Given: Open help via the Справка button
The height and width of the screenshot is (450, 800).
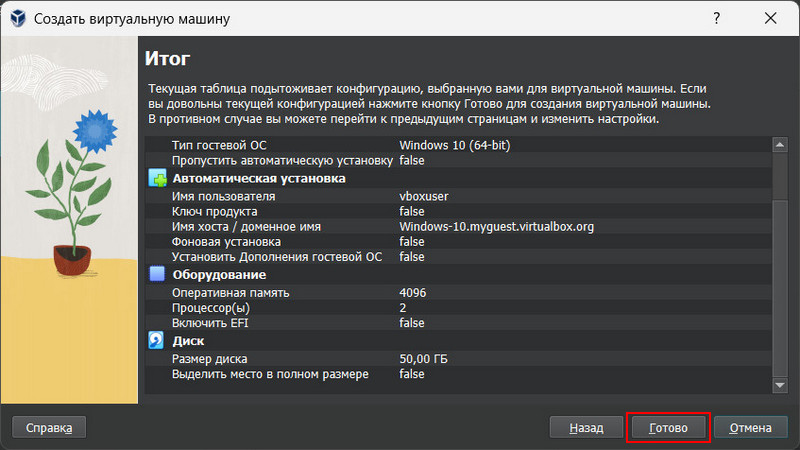Looking at the screenshot, I should (49, 428).
